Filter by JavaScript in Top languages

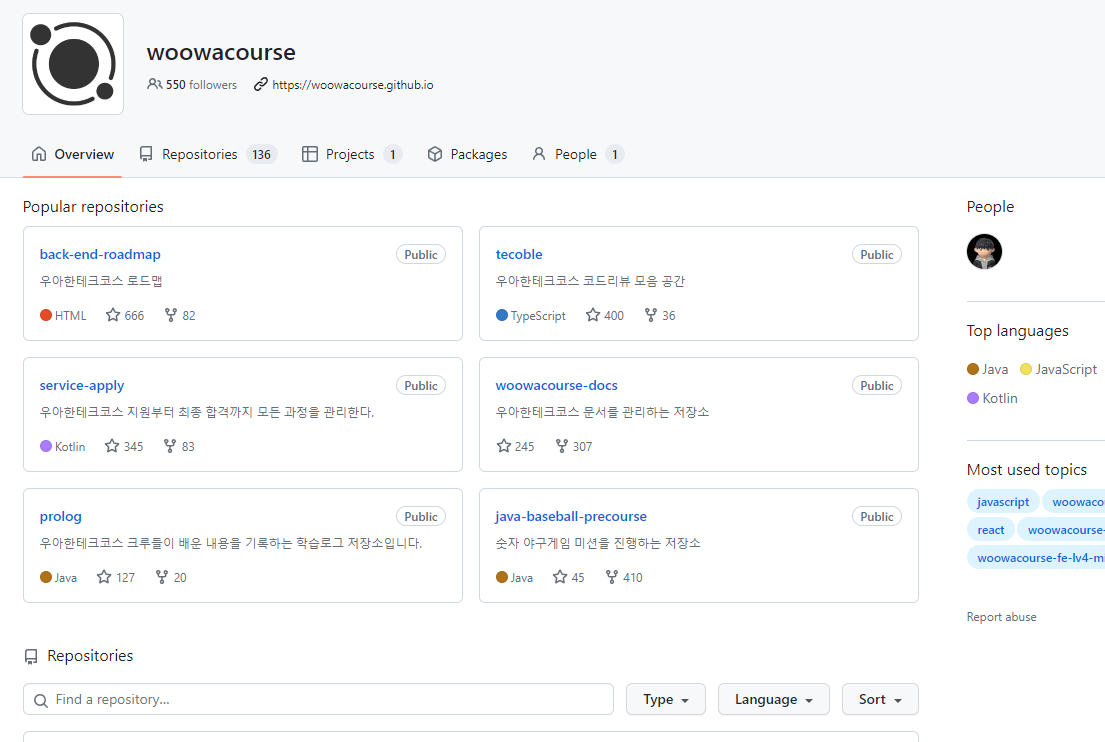1058,369
